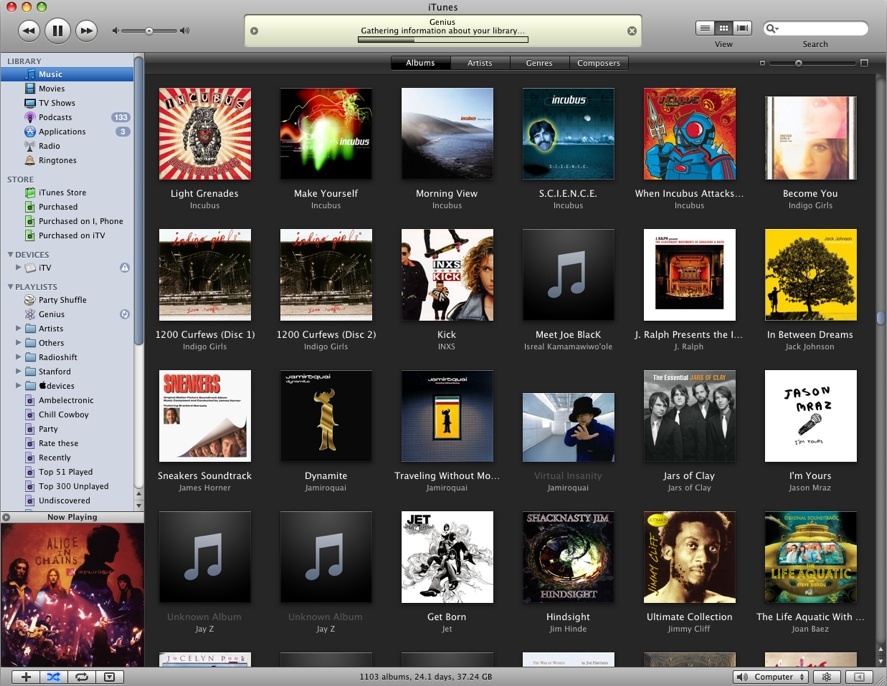Create a new playlist with plus button
The height and width of the screenshot is (686, 887).
(25, 677)
